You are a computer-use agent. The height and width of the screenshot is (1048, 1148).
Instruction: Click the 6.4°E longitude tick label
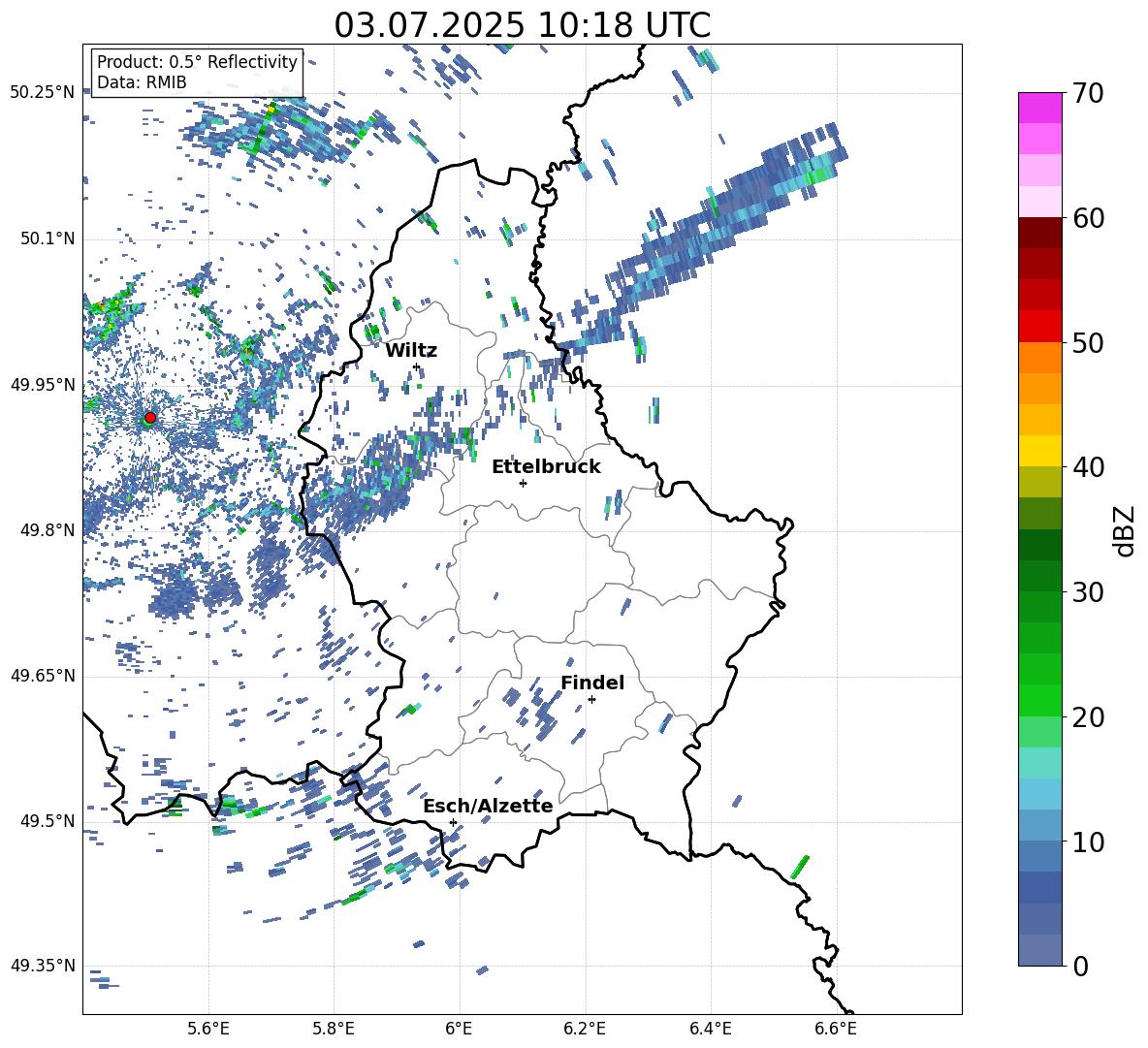coord(710,1029)
